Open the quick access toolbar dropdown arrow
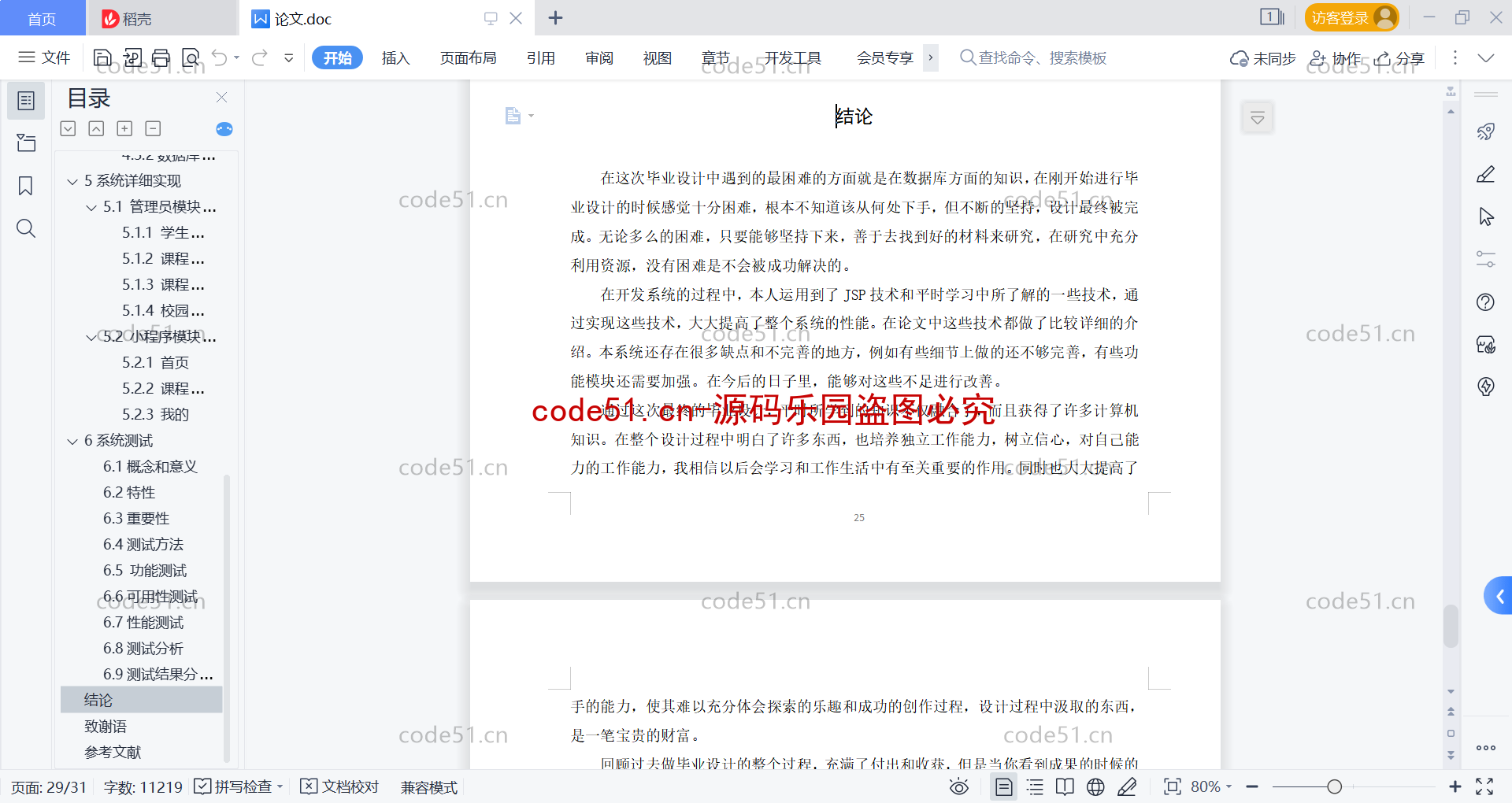 pos(289,57)
